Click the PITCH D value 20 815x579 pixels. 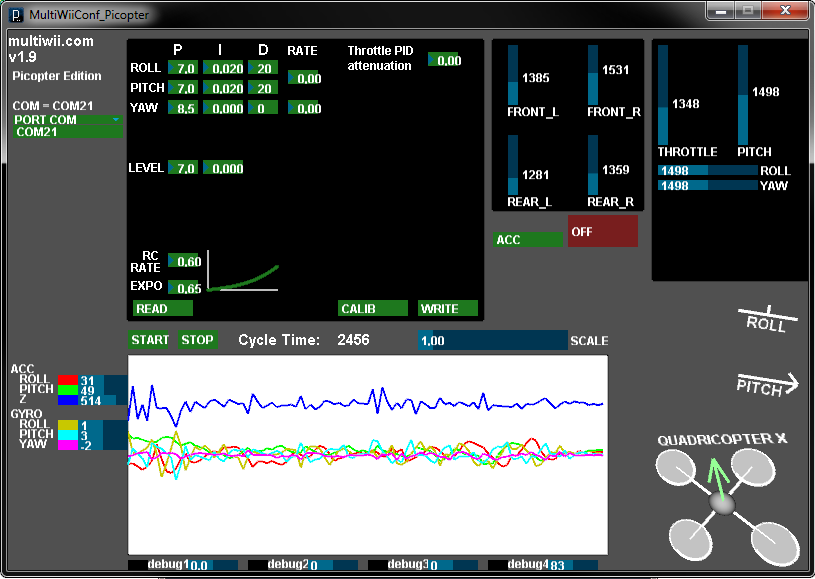coord(263,88)
